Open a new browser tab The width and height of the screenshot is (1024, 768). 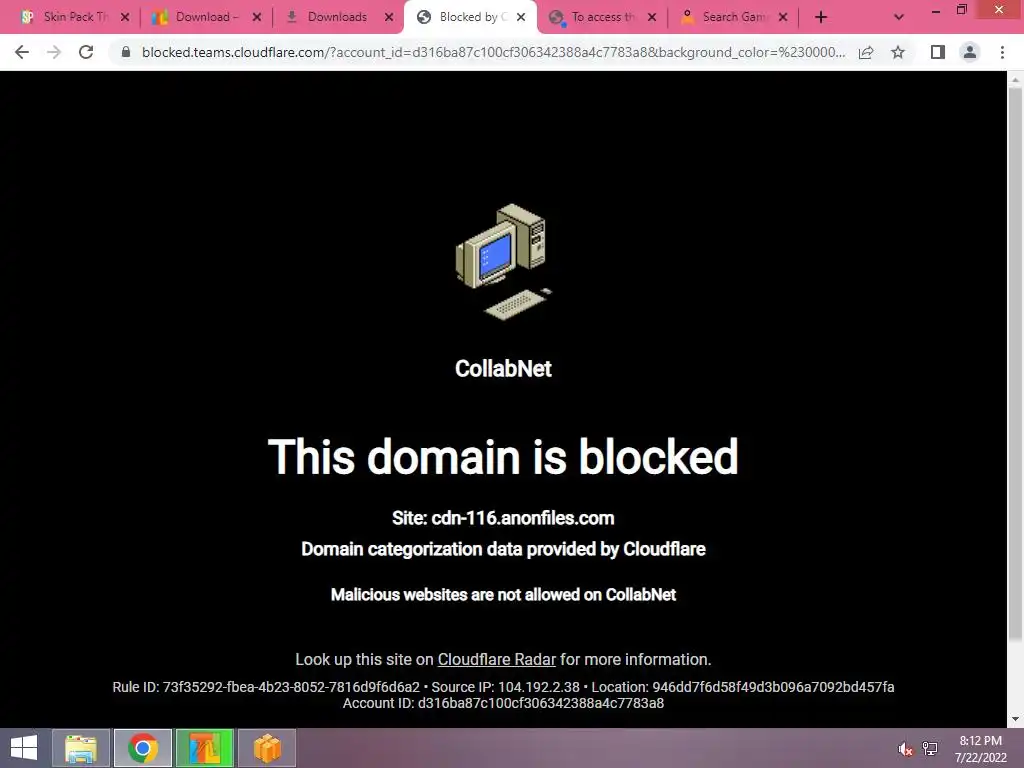(821, 17)
